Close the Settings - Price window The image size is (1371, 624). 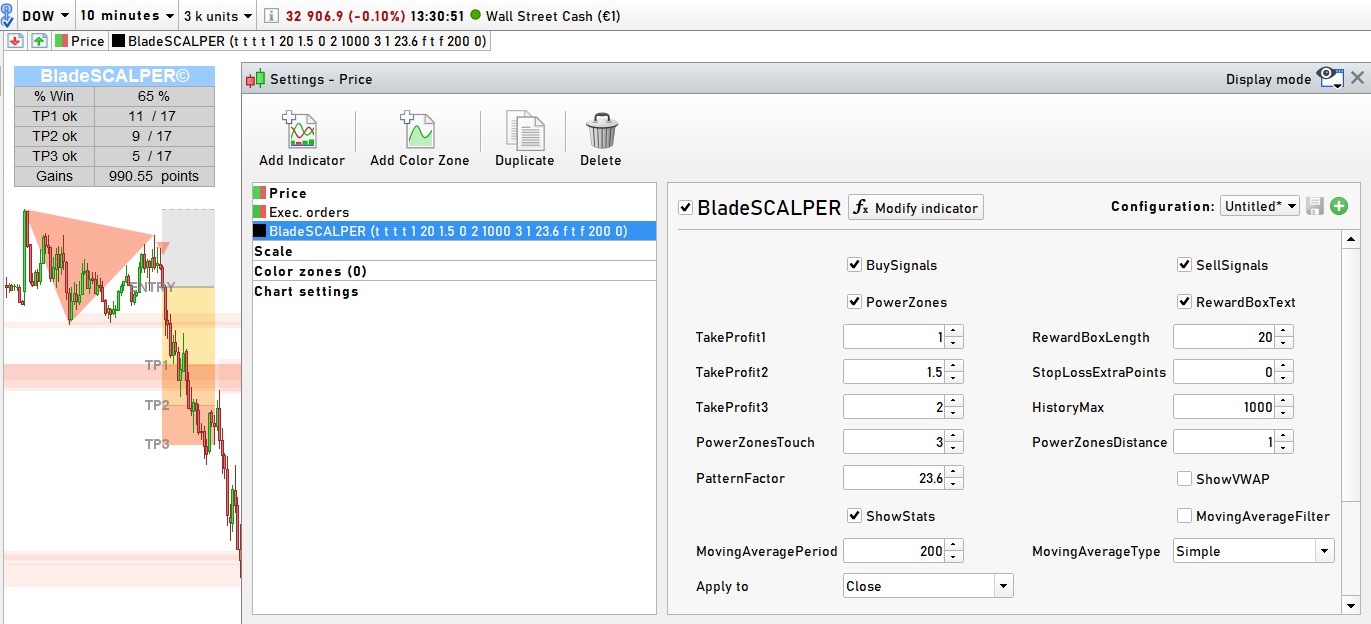tap(1357, 78)
